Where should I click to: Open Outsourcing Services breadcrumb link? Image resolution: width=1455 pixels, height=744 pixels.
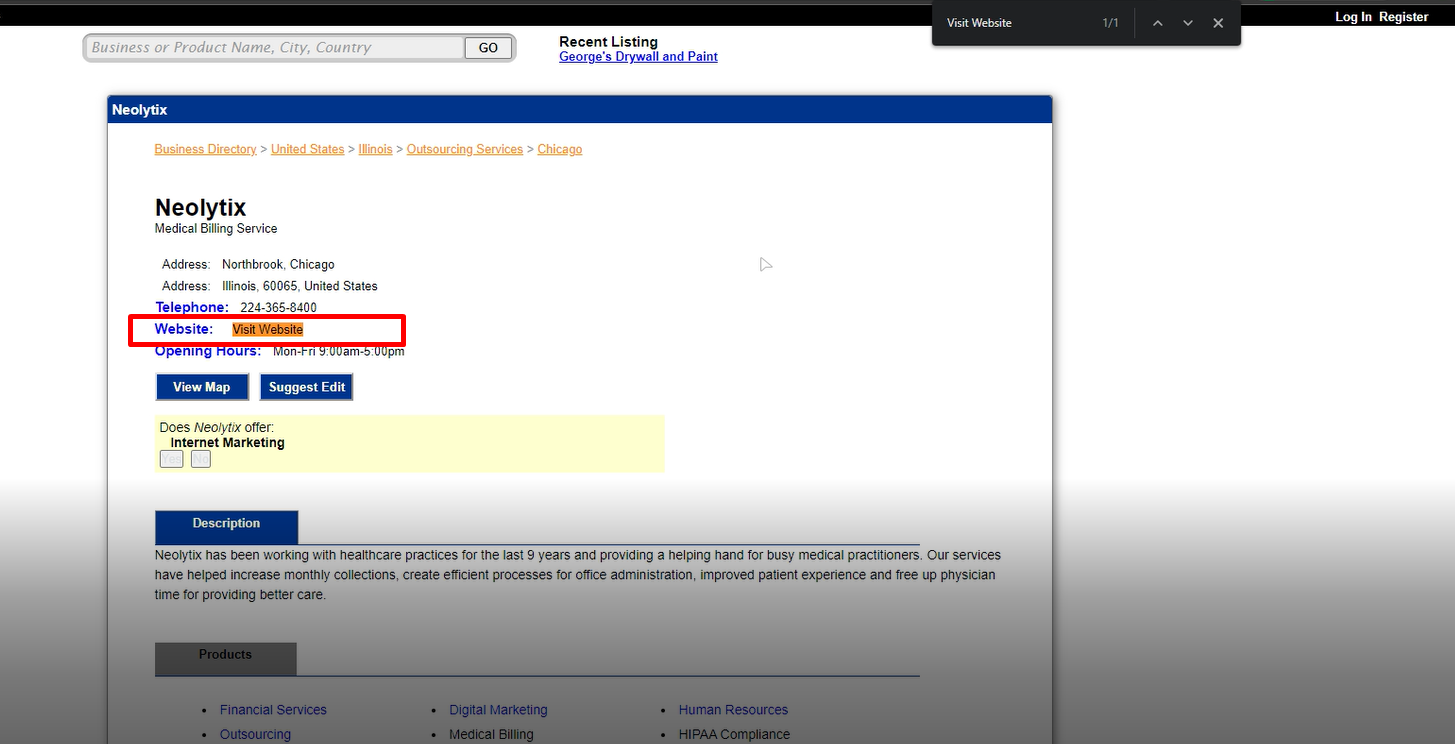click(465, 149)
